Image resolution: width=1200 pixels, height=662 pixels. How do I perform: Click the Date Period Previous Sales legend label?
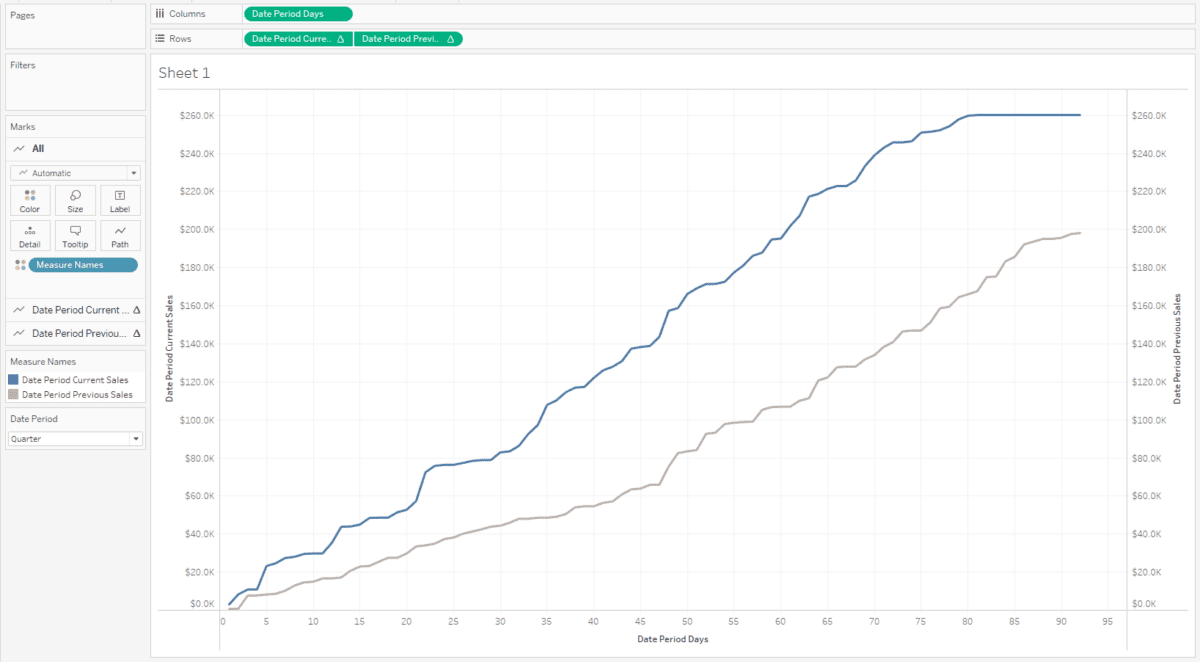pyautogui.click(x=77, y=395)
